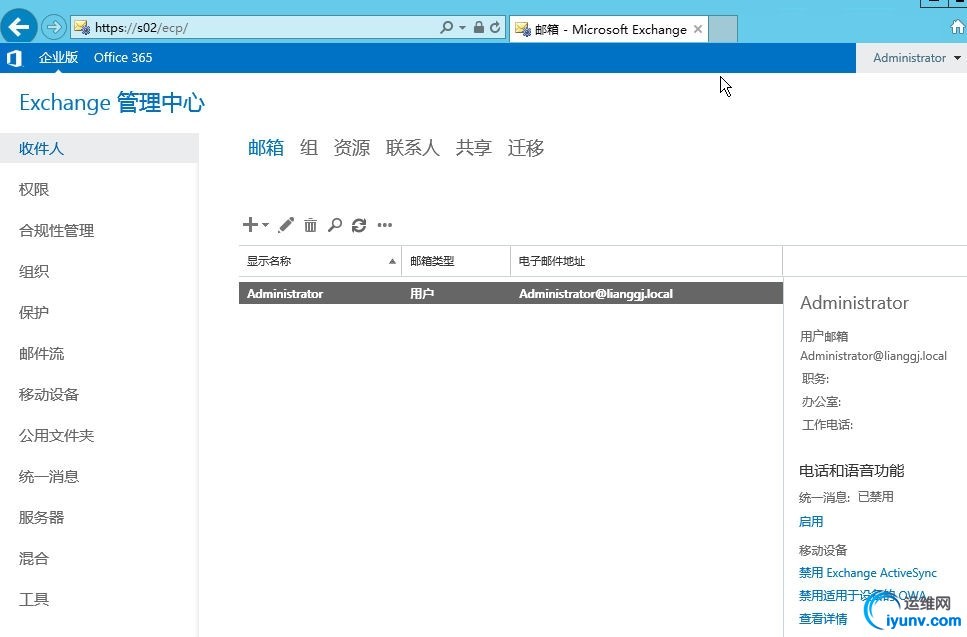Open 组织 in the left navigation

pos(34,271)
